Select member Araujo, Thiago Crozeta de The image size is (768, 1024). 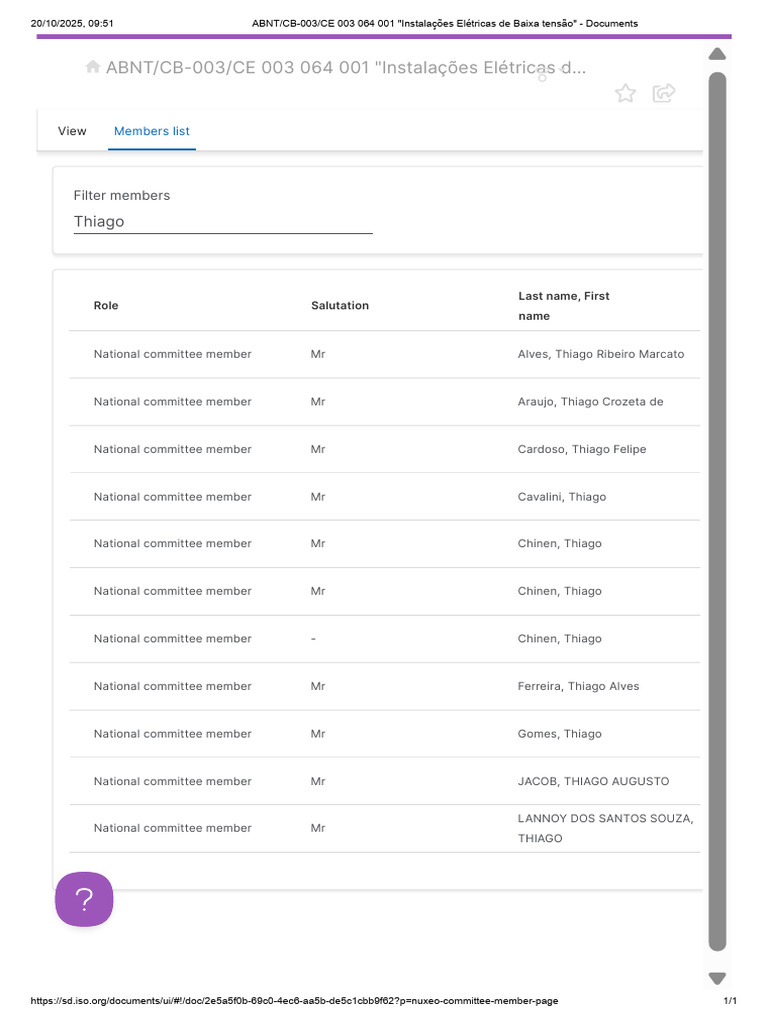click(590, 402)
